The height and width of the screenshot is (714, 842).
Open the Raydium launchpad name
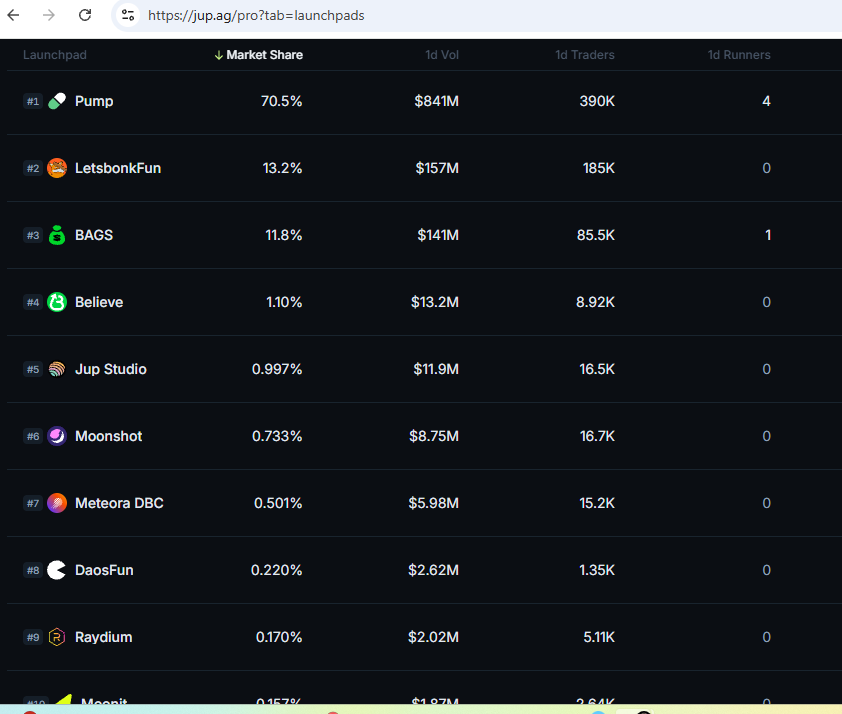point(104,637)
